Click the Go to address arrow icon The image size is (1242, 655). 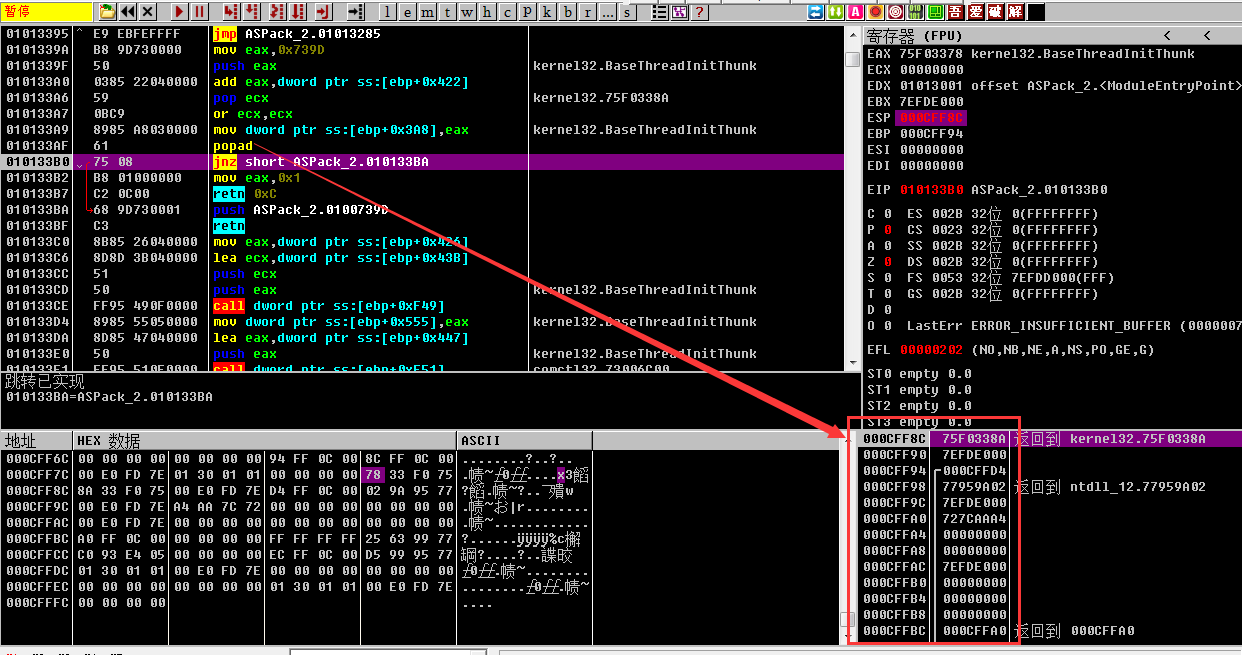coord(355,12)
